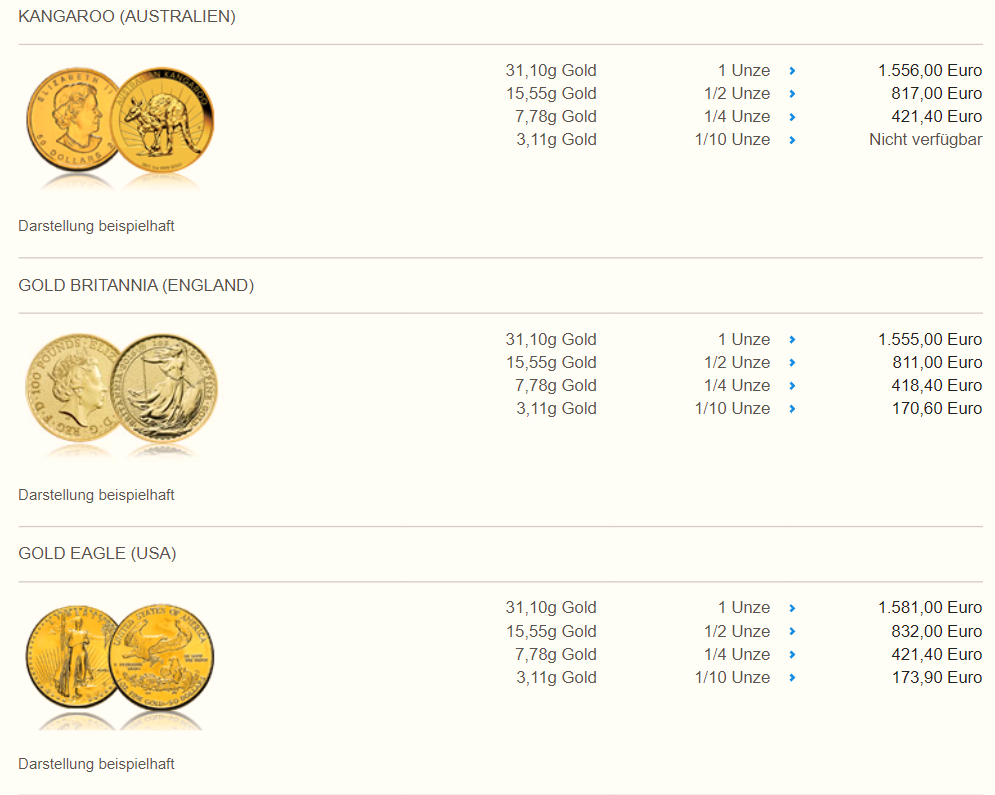Click the arrow beside Gold Eagle 1 Unze
Screen dimensions: 995x795
792,608
